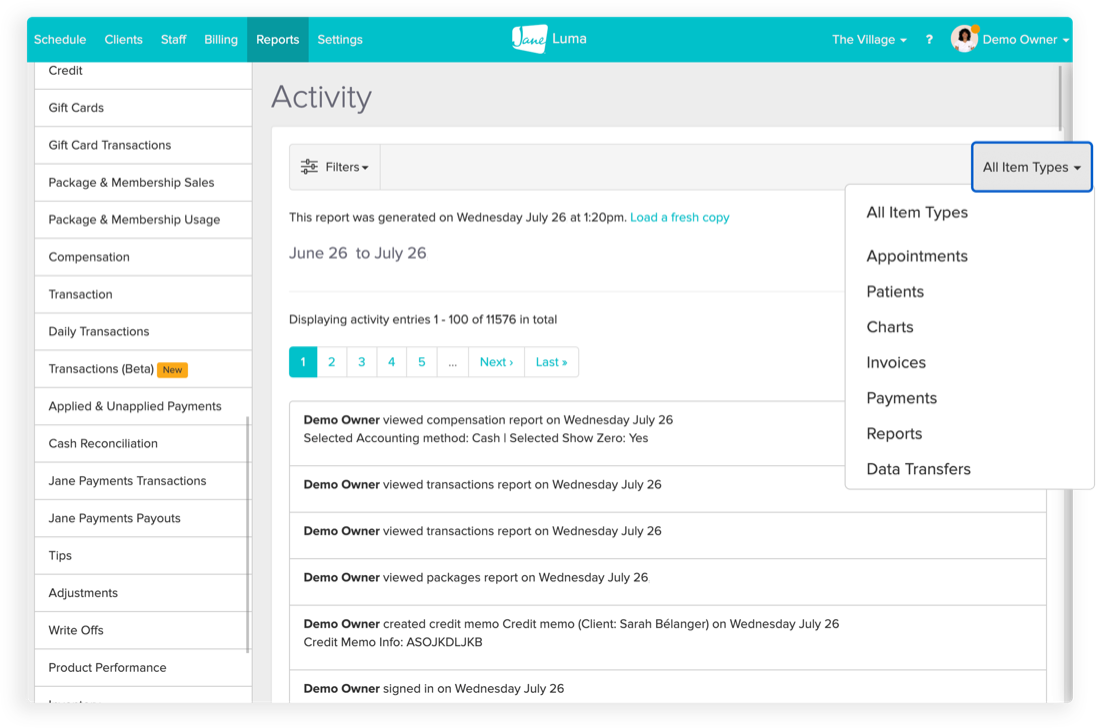Switch to the Schedule tab
1100x728 pixels.
(60, 40)
